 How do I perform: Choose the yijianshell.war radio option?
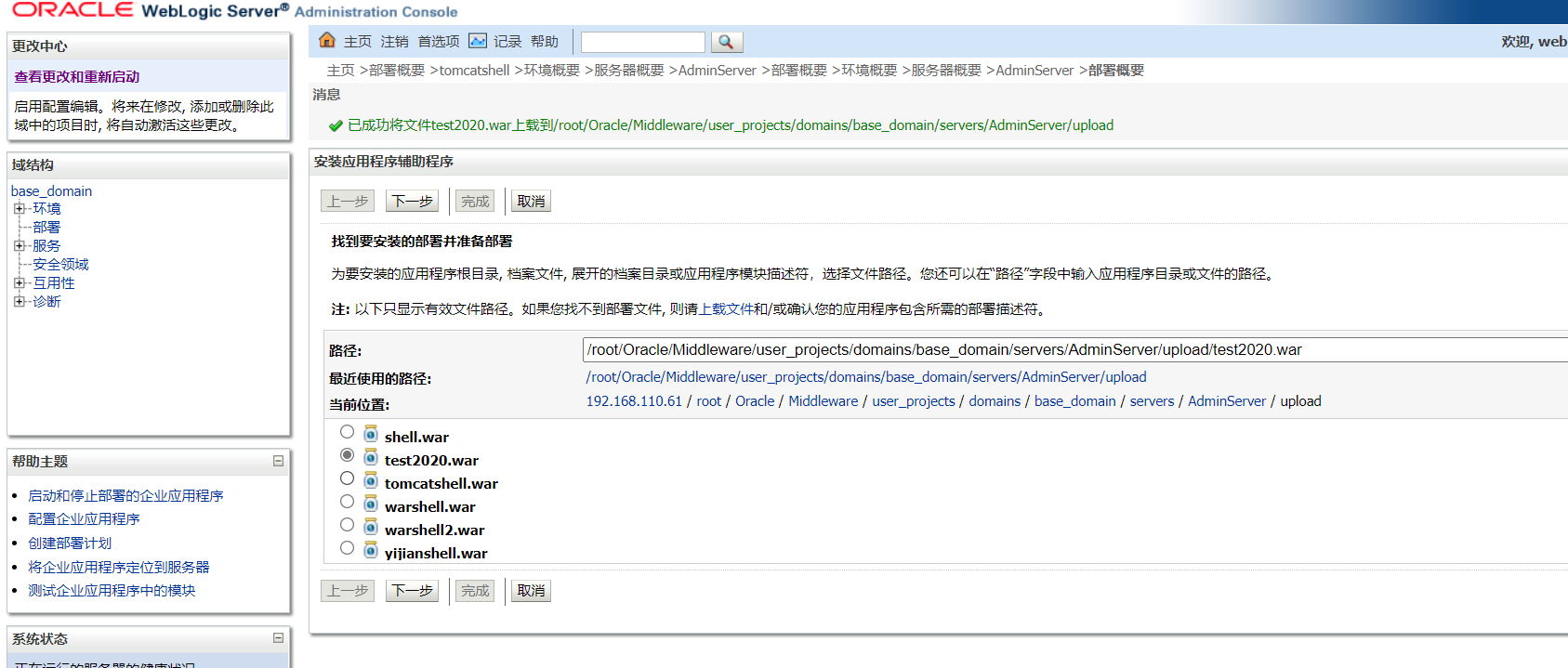point(347,548)
